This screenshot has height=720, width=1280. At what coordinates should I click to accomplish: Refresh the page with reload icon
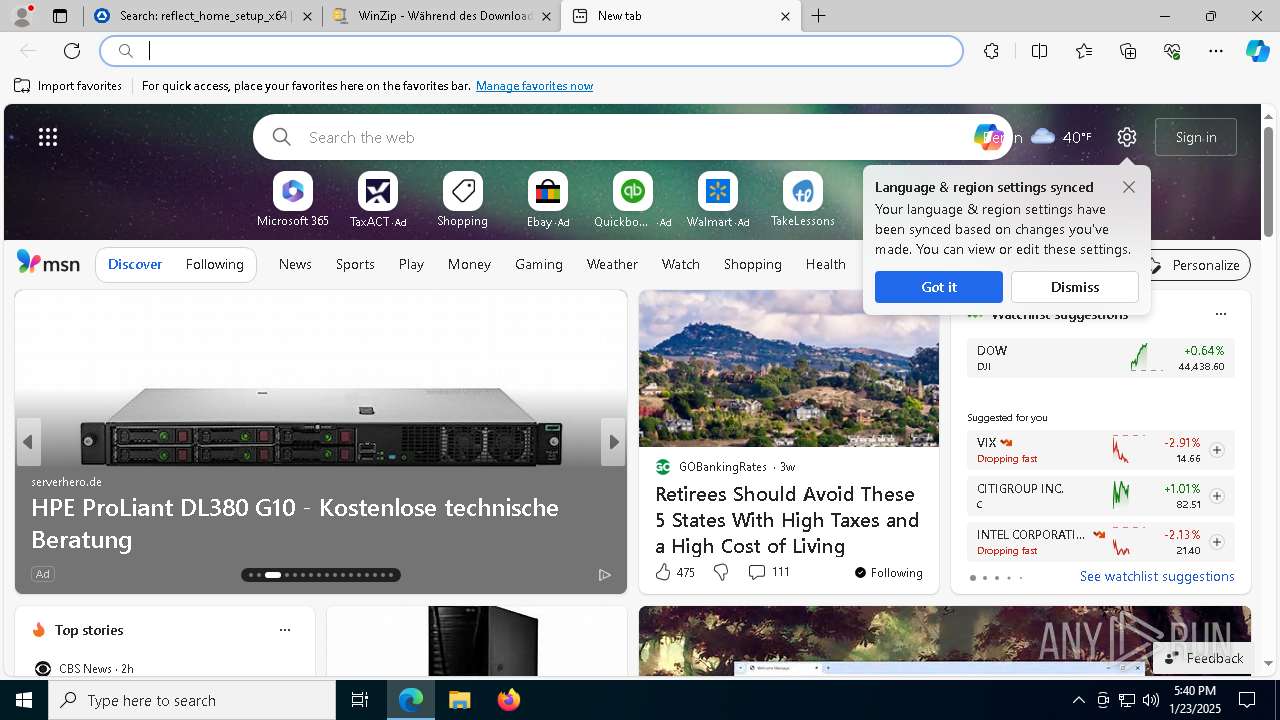click(72, 51)
